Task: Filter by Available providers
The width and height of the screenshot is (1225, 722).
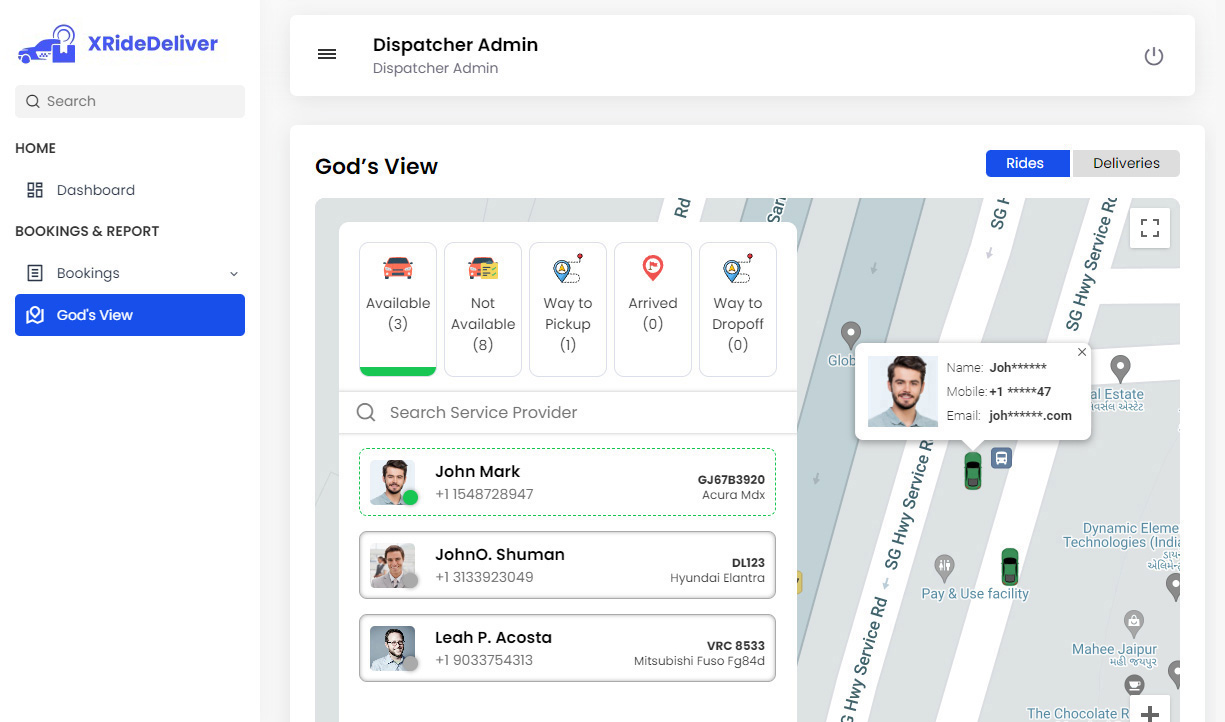Action: [x=398, y=308]
